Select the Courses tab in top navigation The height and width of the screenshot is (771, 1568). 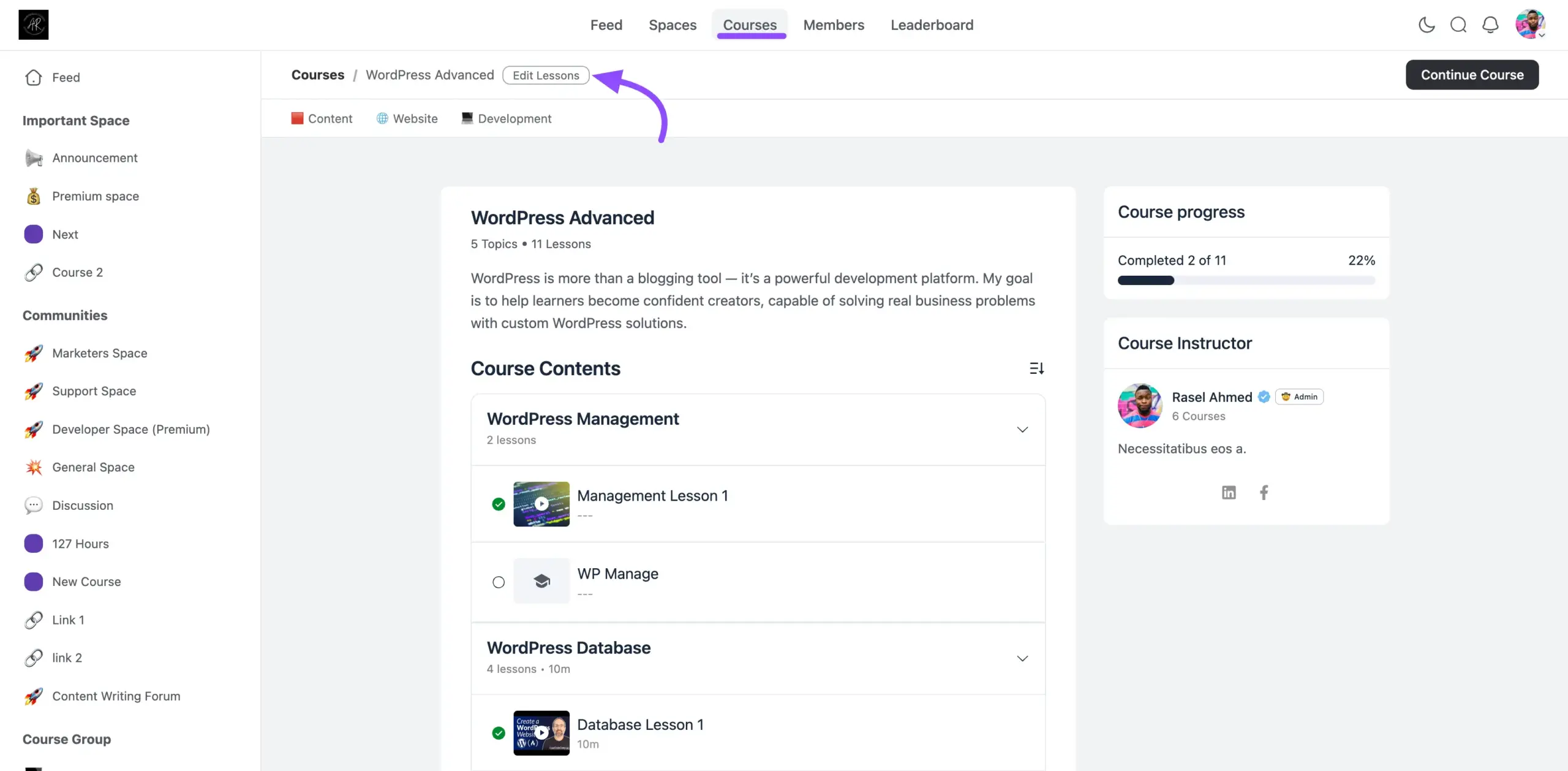click(750, 25)
